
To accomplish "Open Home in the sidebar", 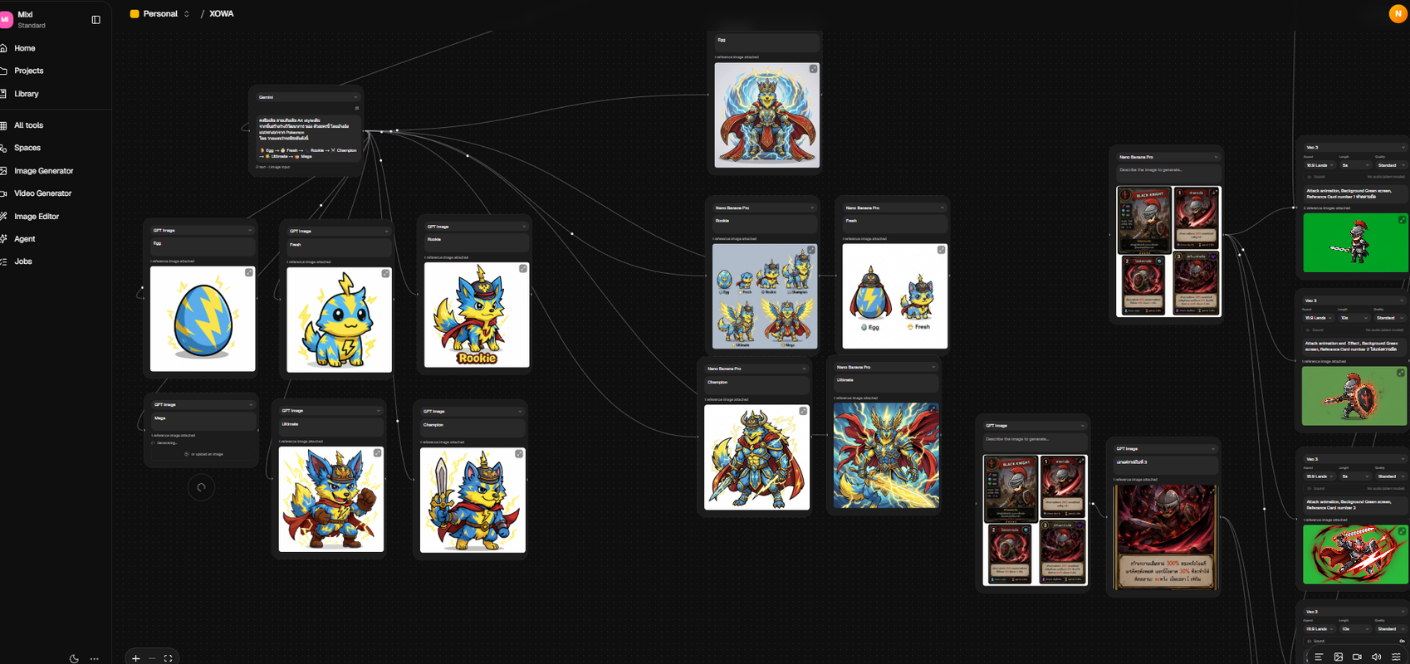I will [x=25, y=48].
